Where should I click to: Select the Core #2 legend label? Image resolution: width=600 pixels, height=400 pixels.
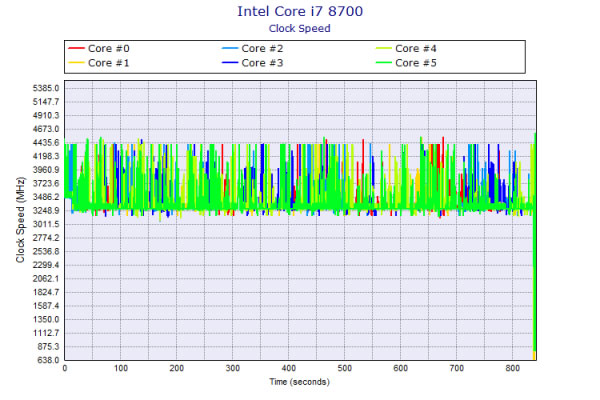pyautogui.click(x=262, y=49)
